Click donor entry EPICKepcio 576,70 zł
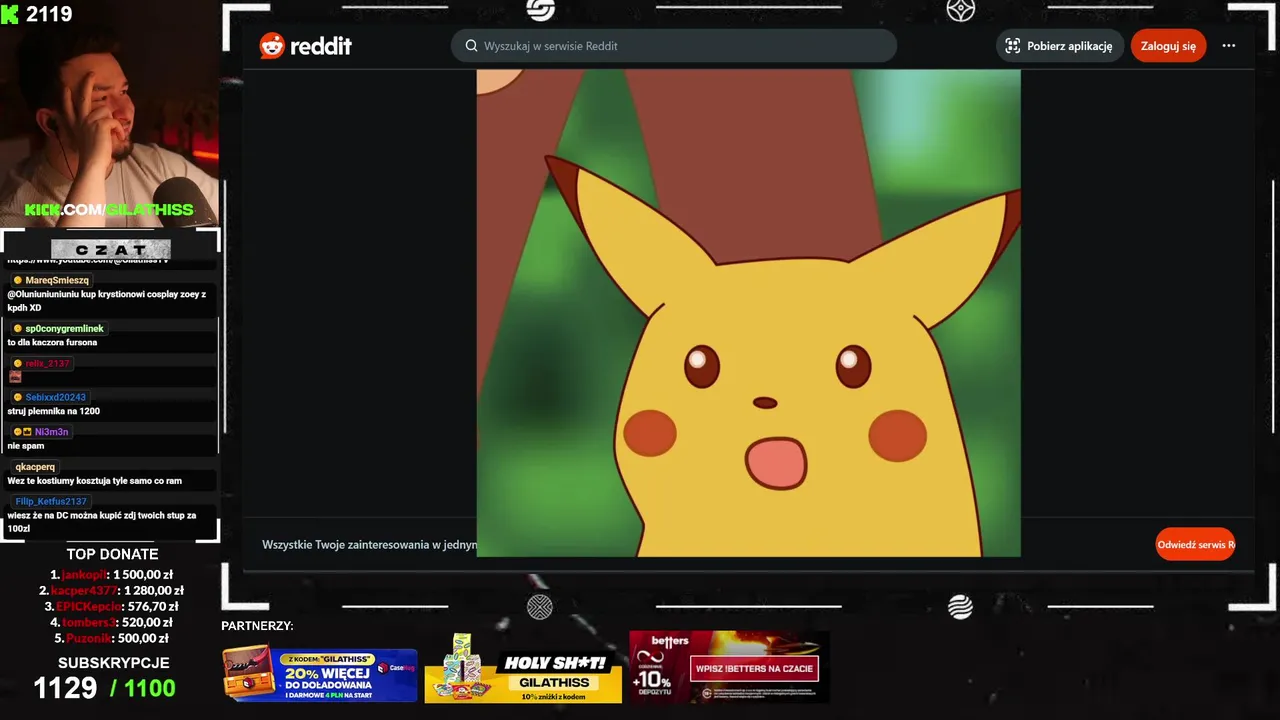Image resolution: width=1280 pixels, height=720 pixels. (x=111, y=607)
